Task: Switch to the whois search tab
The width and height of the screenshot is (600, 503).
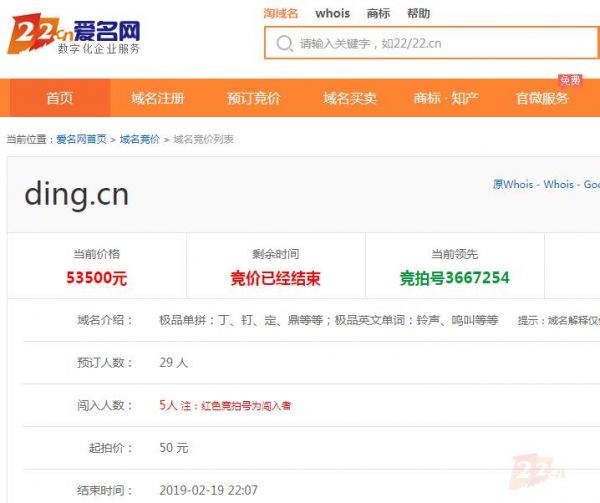Action: point(333,14)
